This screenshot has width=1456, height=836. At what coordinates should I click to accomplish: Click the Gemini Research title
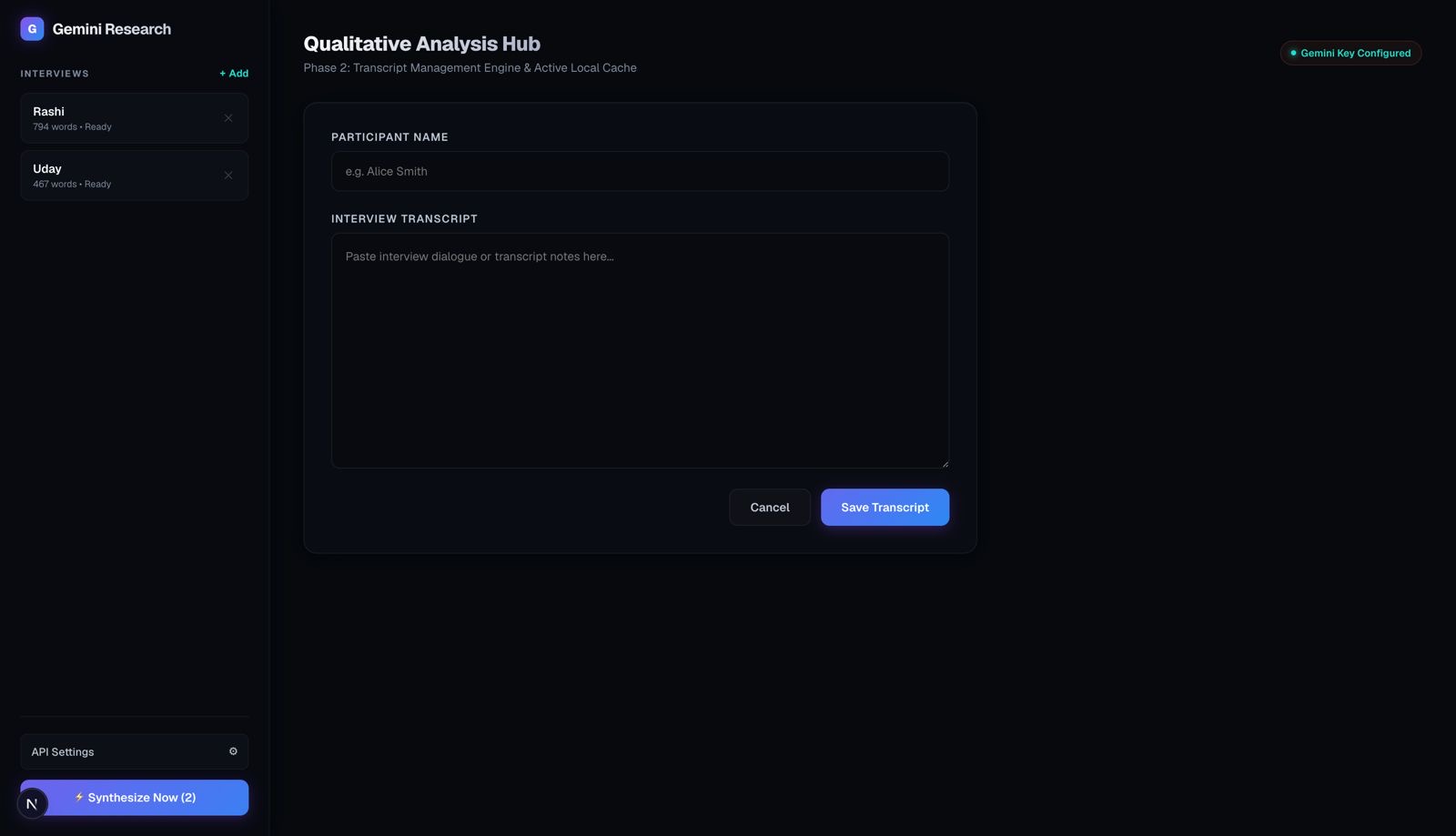tap(112, 29)
